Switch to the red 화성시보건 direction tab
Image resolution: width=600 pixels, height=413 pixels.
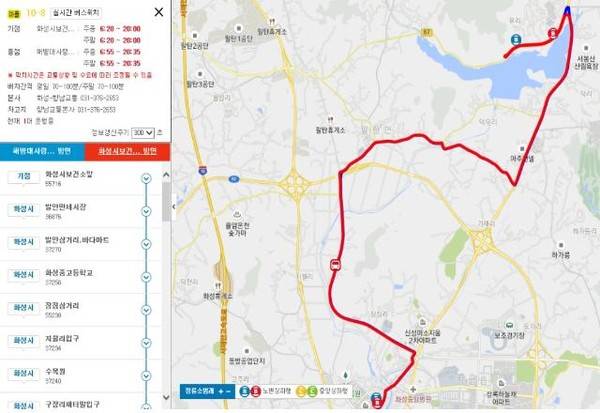coord(127,151)
